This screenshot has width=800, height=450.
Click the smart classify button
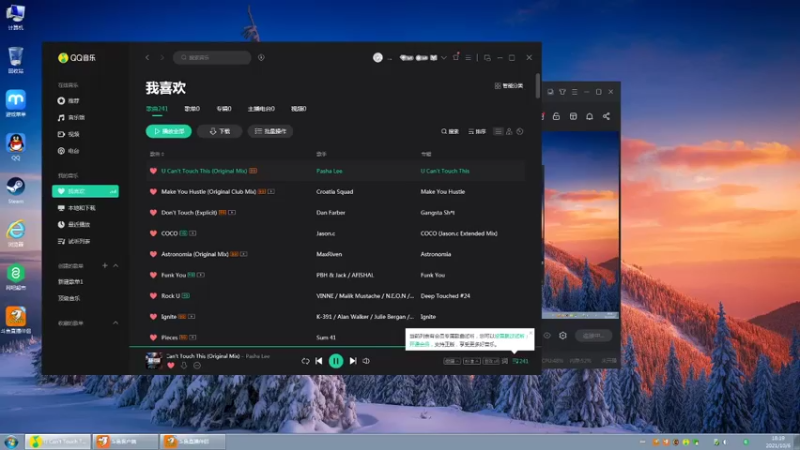click(509, 86)
